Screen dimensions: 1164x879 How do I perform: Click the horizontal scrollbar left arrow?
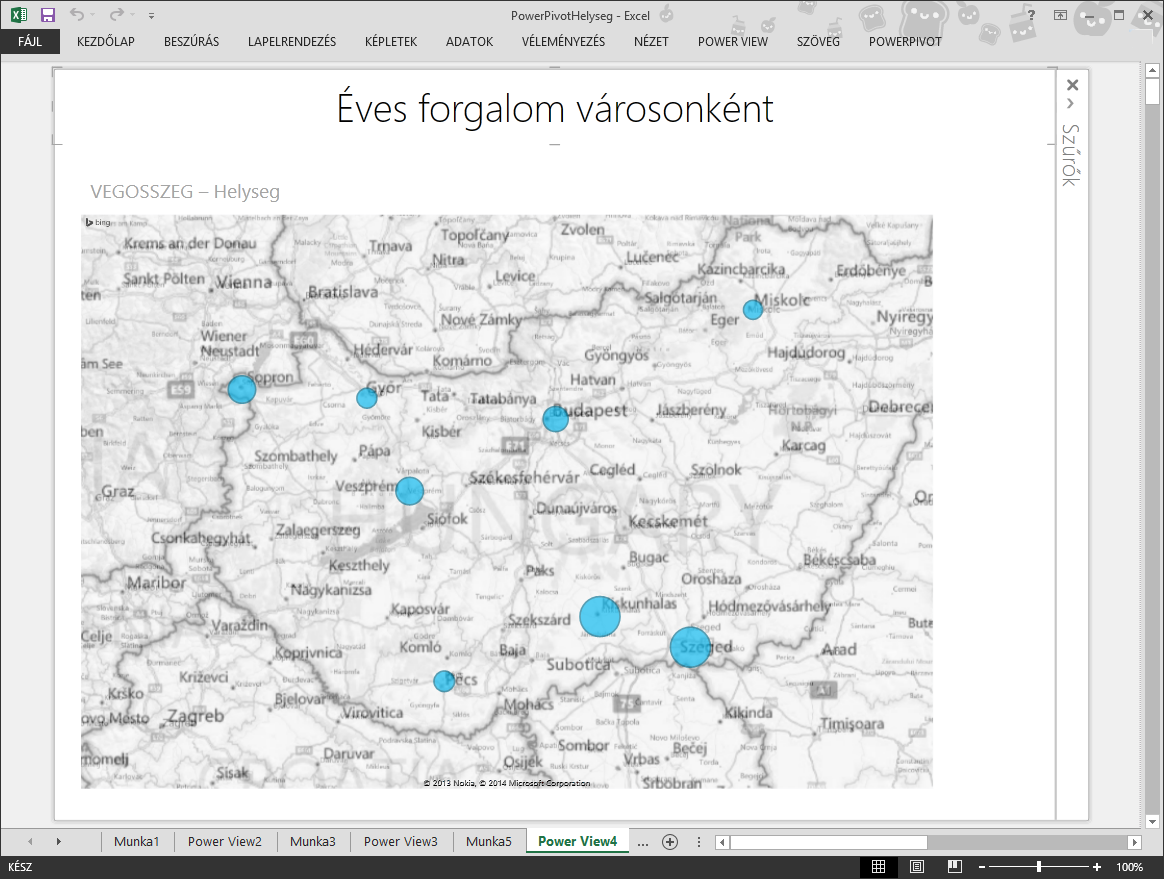pos(722,842)
